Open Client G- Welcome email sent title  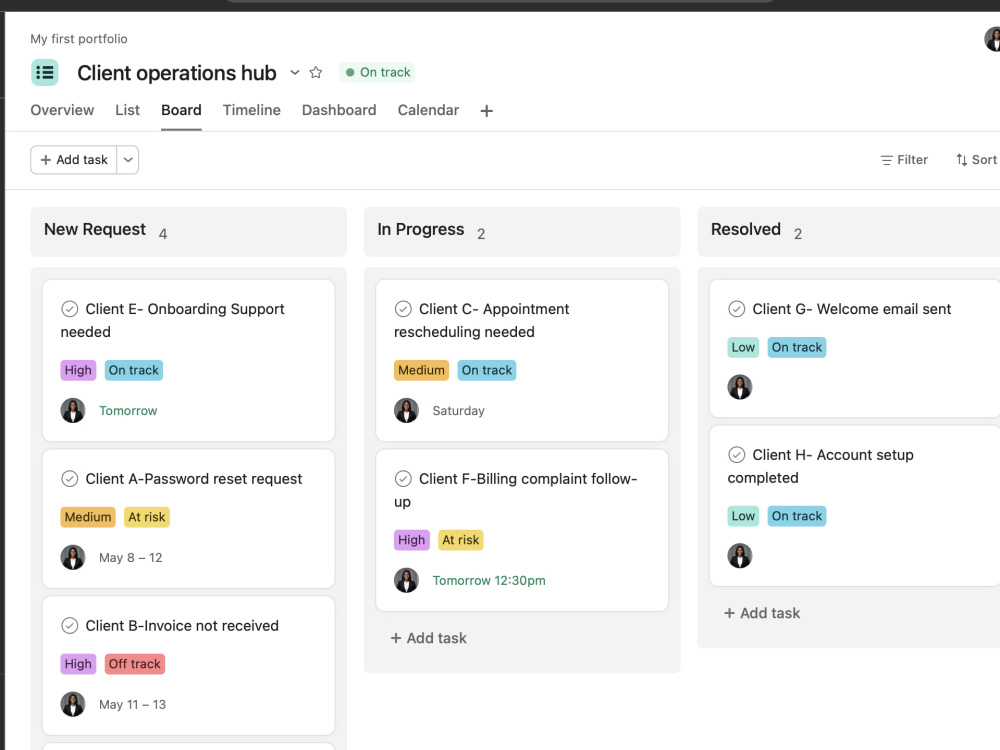[x=851, y=309]
